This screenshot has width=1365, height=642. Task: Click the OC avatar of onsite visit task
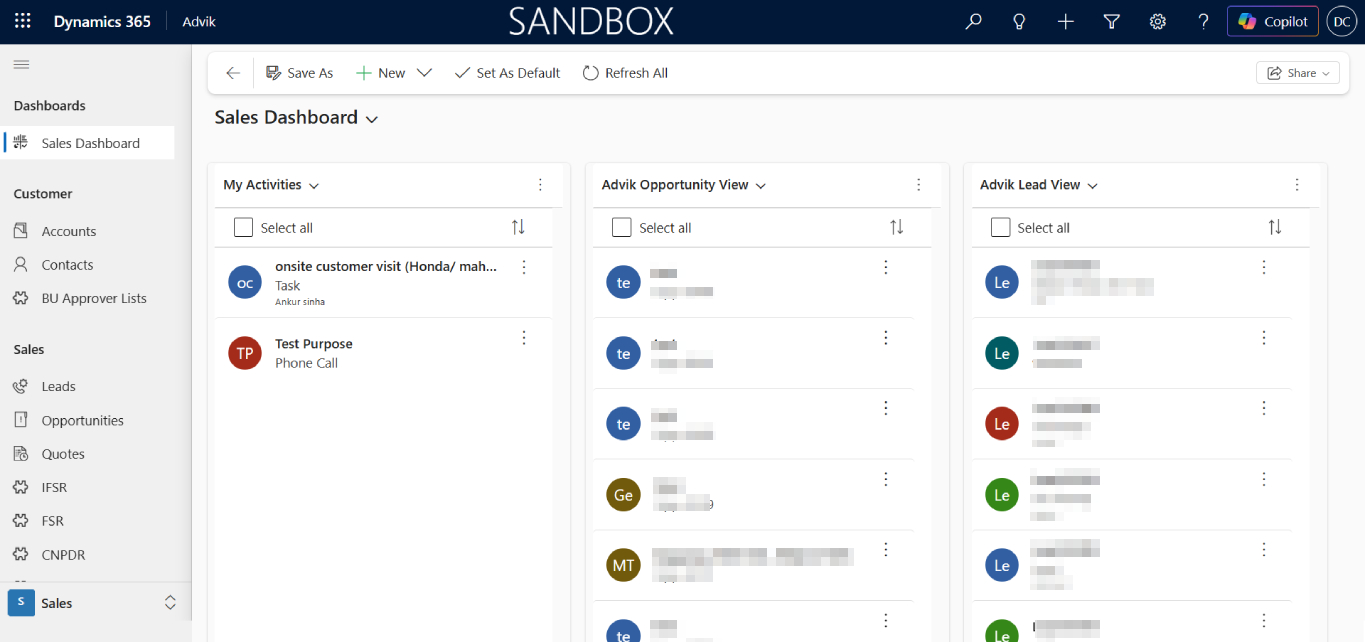coord(245,282)
